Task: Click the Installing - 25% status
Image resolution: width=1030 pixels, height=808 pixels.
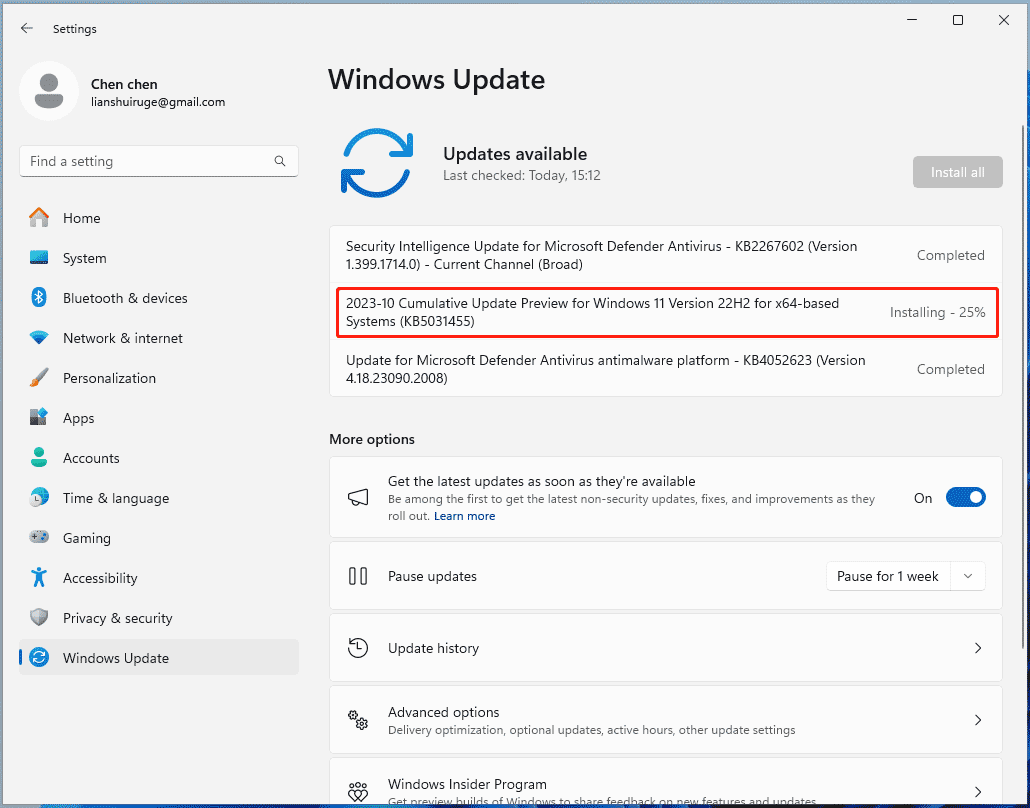Action: pos(937,313)
